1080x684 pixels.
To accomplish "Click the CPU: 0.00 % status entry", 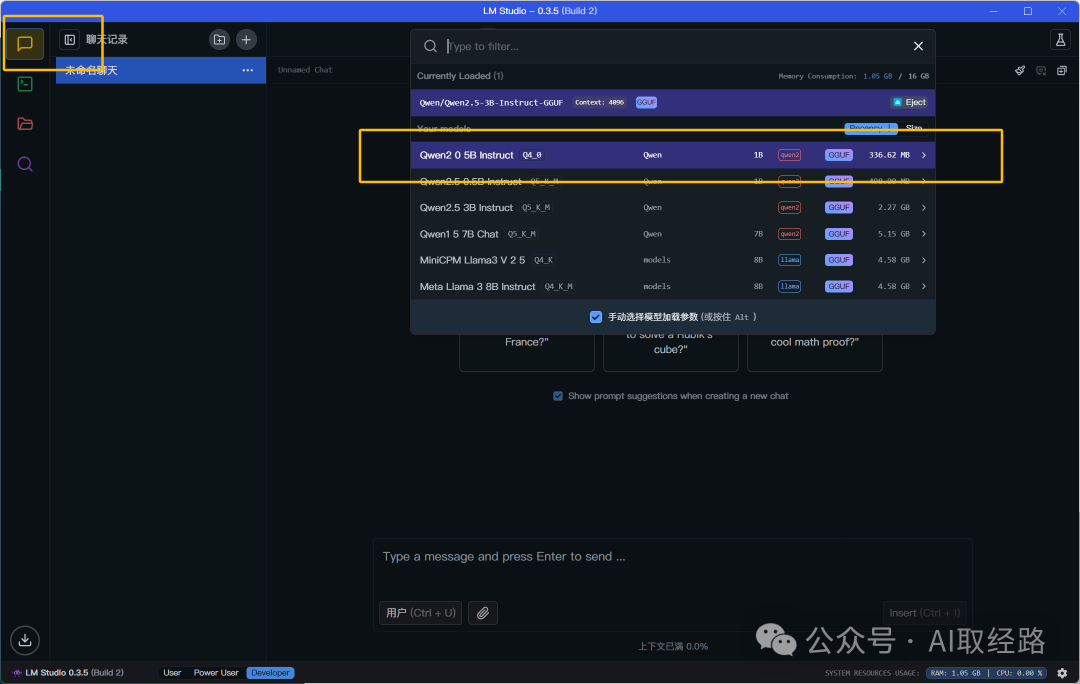I will point(1019,673).
